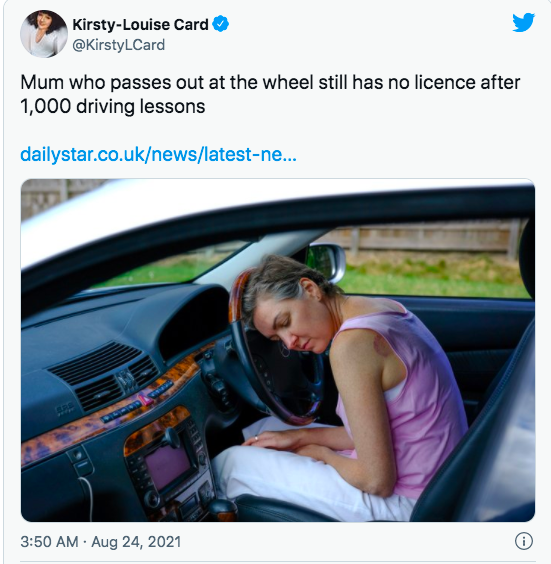Open the tweet info icon
The image size is (551, 564).
[524, 541]
